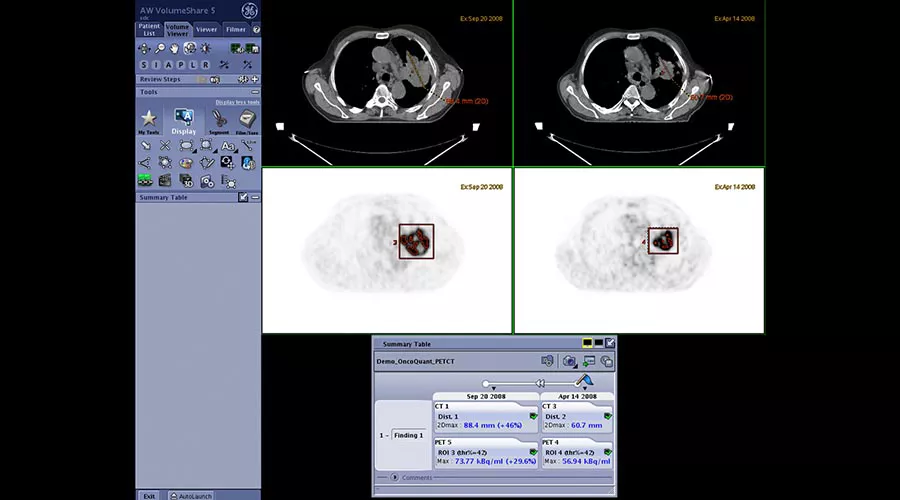The width and height of the screenshot is (900, 500).
Task: Click the R orientation button
Action: [x=205, y=65]
